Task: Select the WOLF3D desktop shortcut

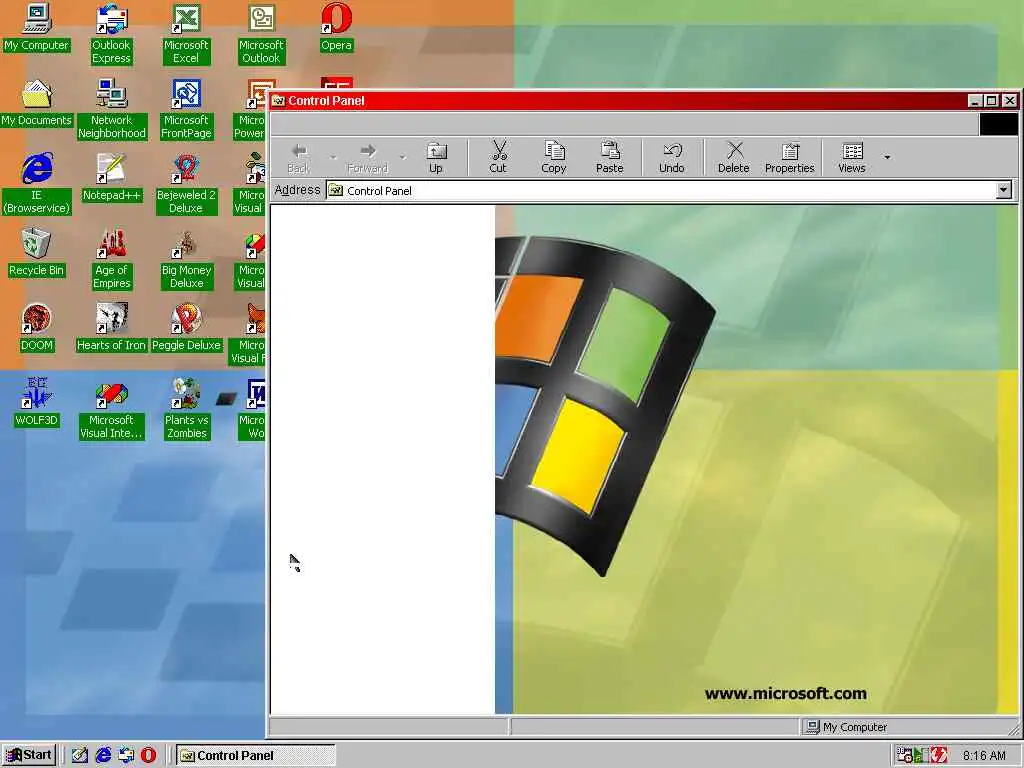Action: tap(37, 403)
